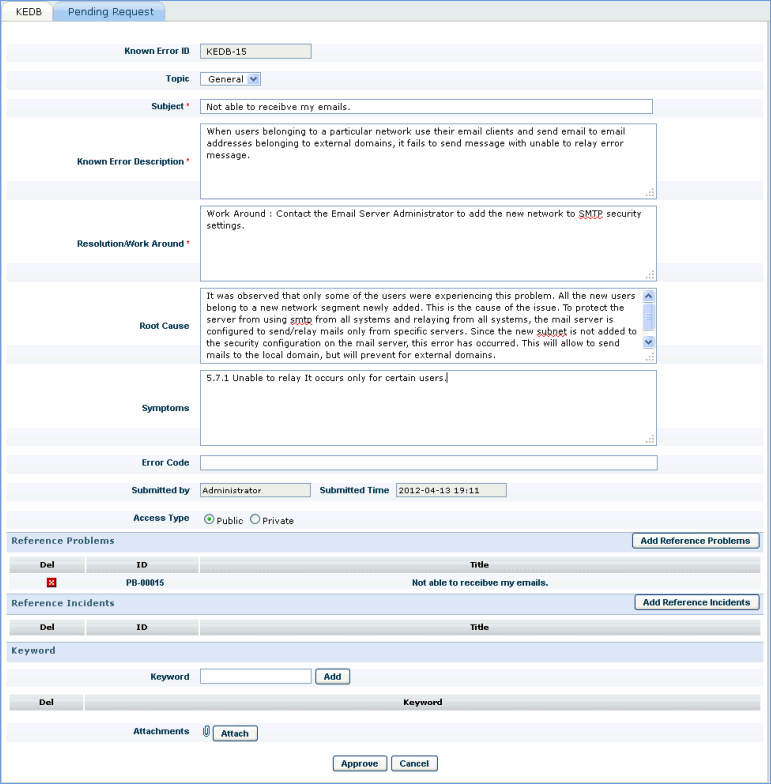Click the Add keyword button
771x784 pixels.
tap(332, 676)
